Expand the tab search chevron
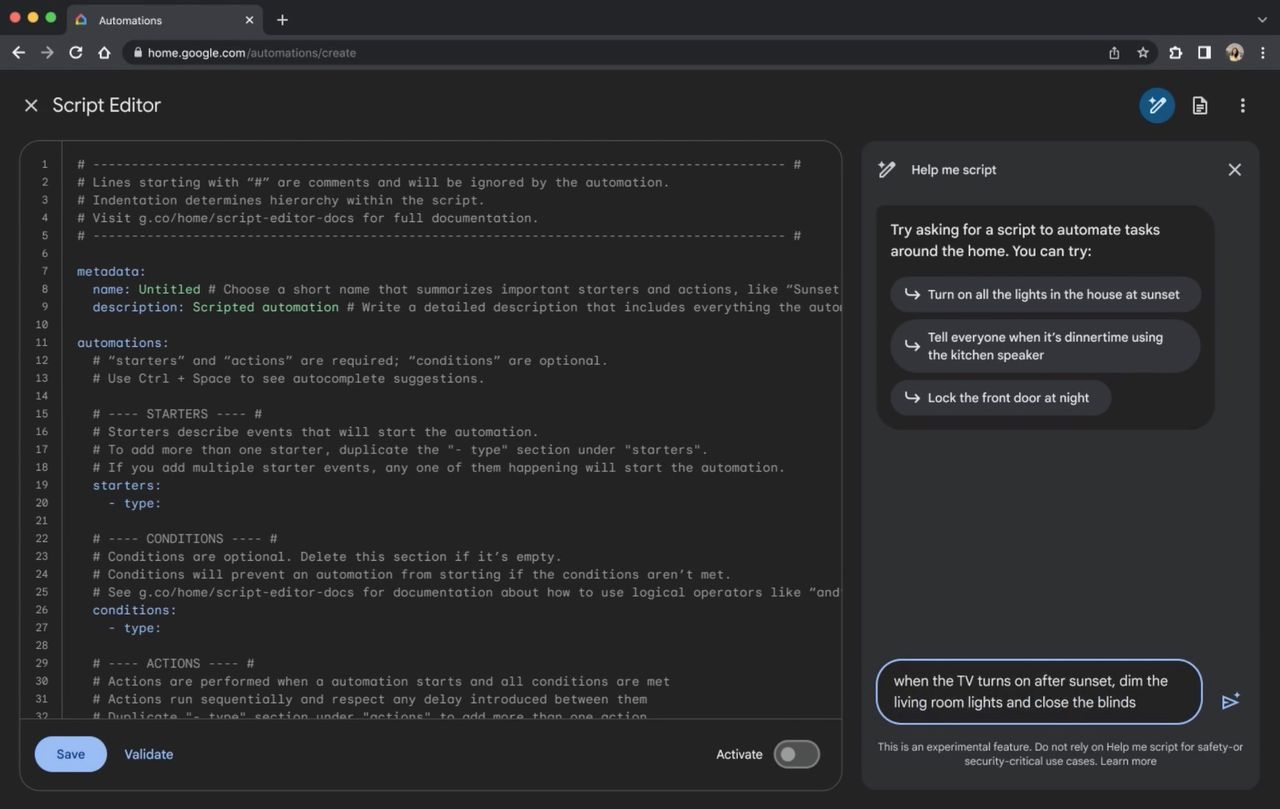Viewport: 1280px width, 809px height. [x=1262, y=20]
